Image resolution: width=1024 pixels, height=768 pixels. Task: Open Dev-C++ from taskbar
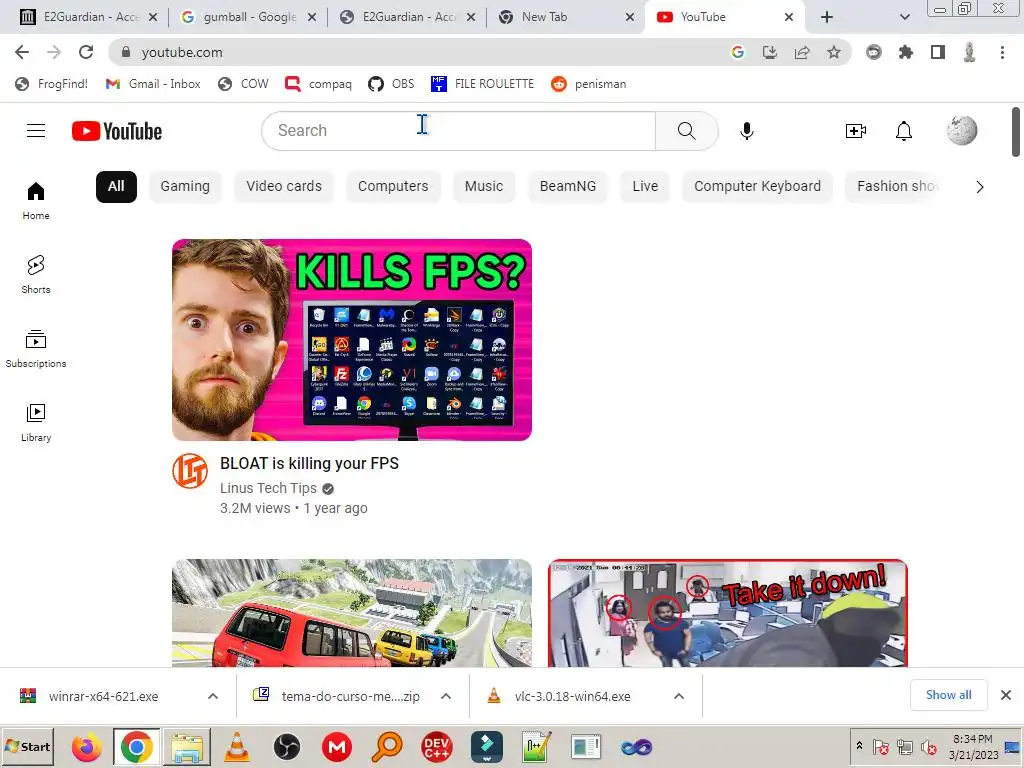[436, 746]
